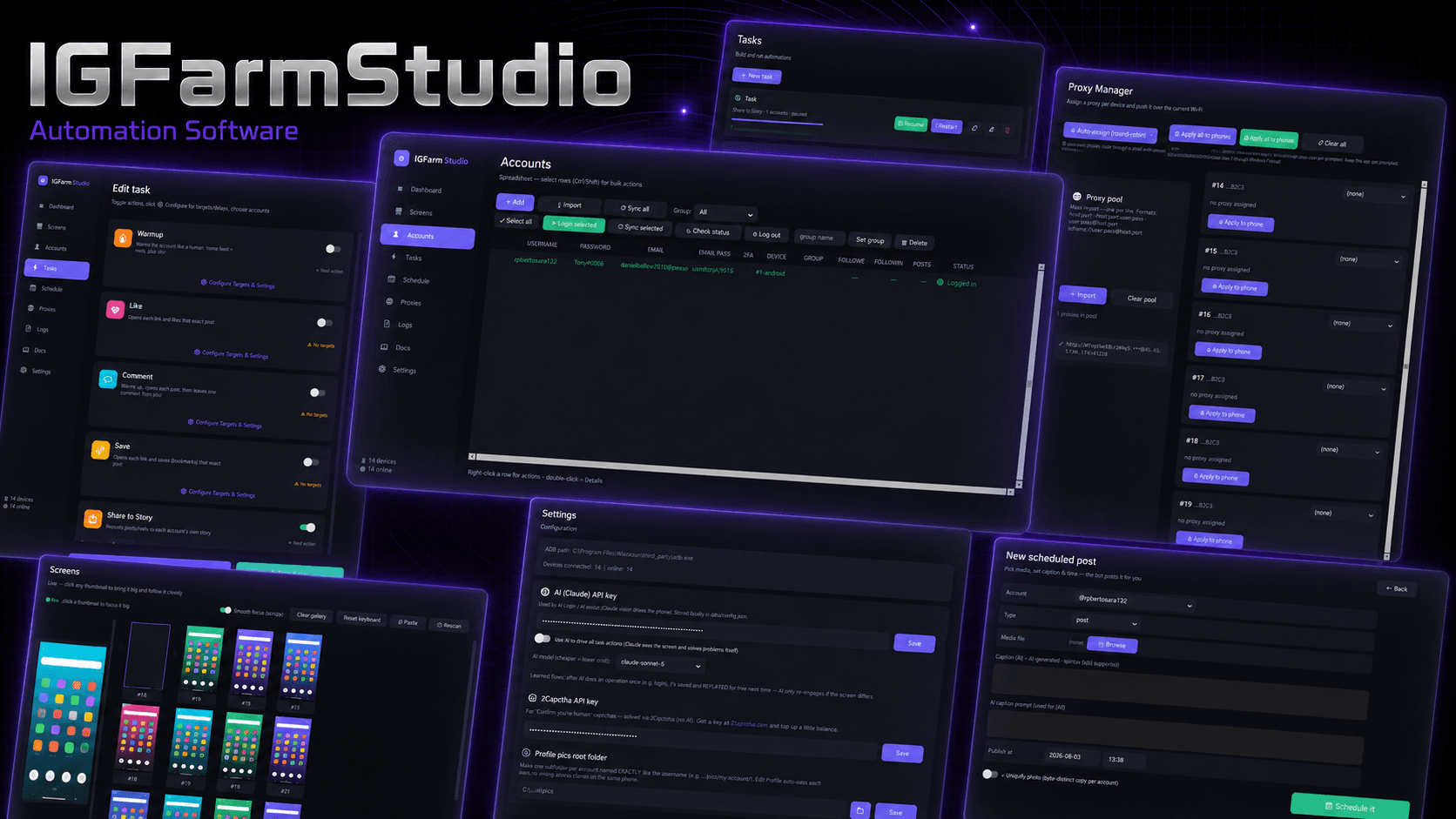Click the refresh icon on Task row
1456x819 pixels.
click(x=974, y=128)
